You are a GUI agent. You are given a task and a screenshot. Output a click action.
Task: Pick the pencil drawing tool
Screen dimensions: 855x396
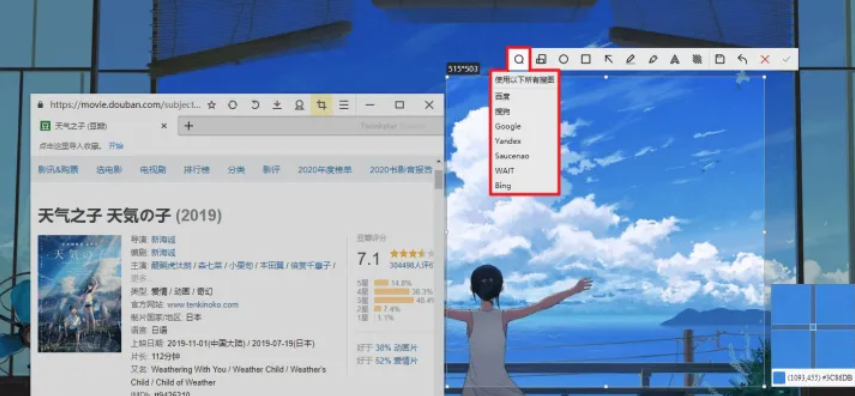[x=630, y=59]
